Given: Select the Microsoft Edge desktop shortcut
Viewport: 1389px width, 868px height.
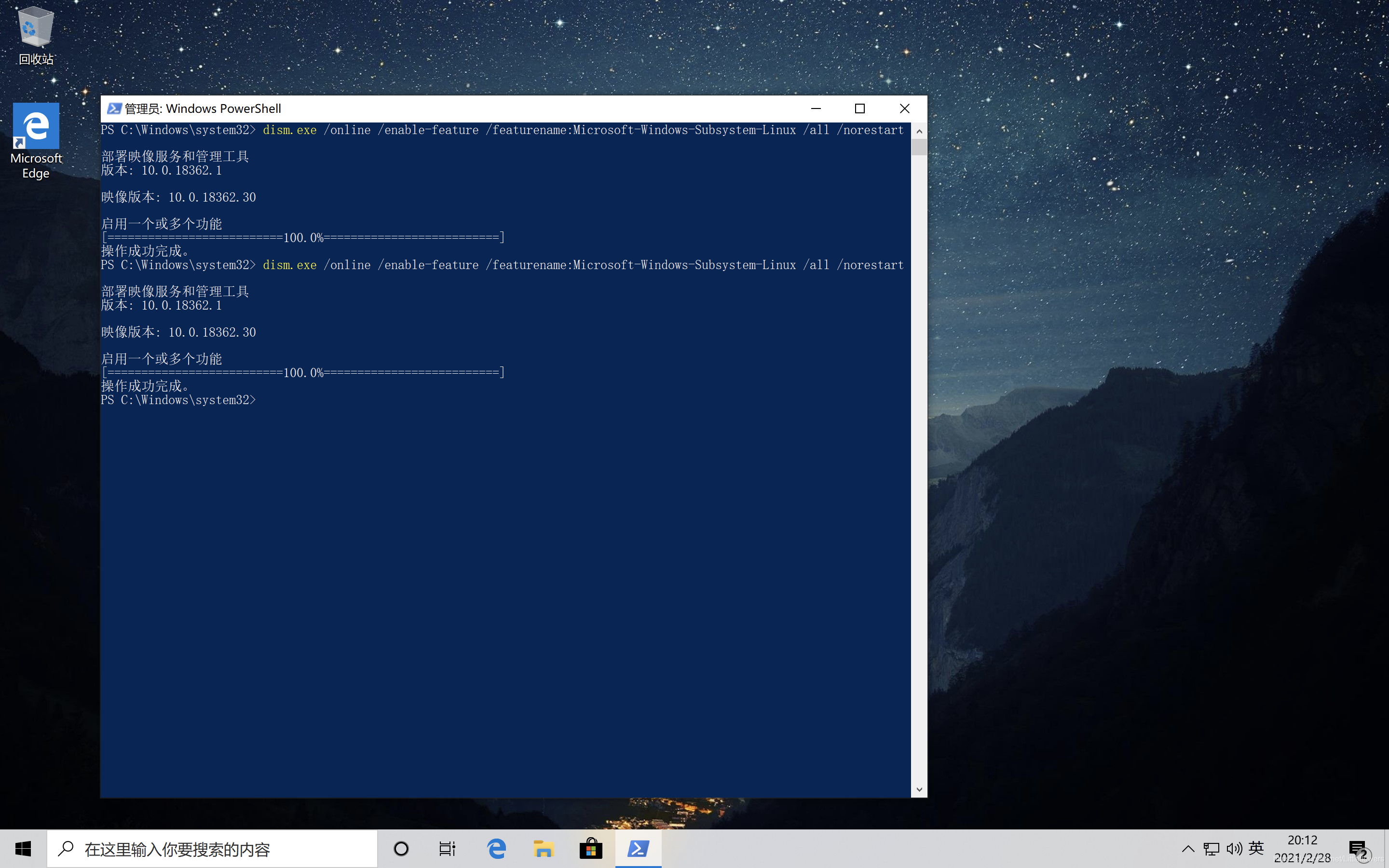Looking at the screenshot, I should click(36, 141).
